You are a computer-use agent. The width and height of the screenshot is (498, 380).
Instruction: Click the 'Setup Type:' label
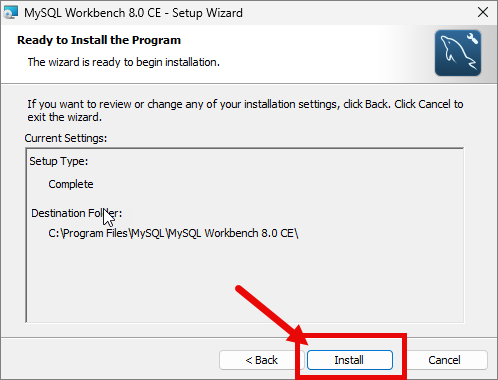(59, 161)
